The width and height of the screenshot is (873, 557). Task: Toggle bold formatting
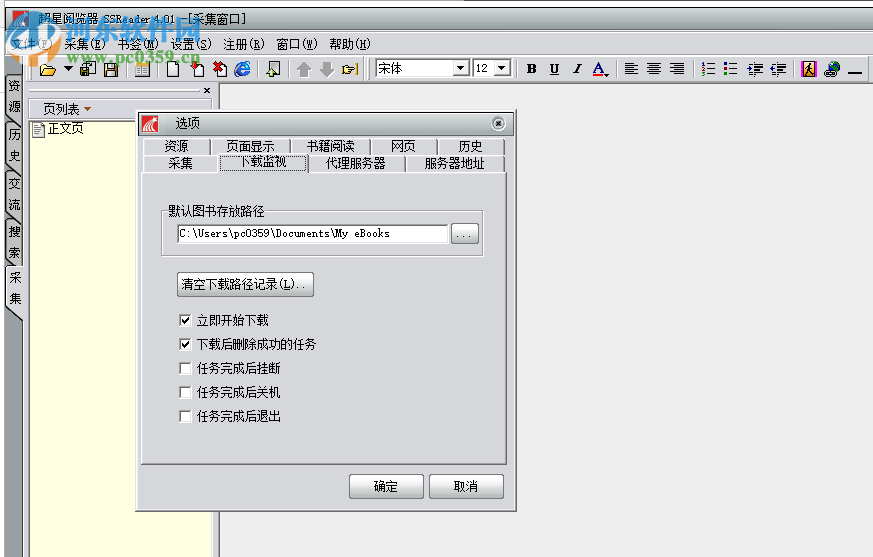tap(532, 69)
